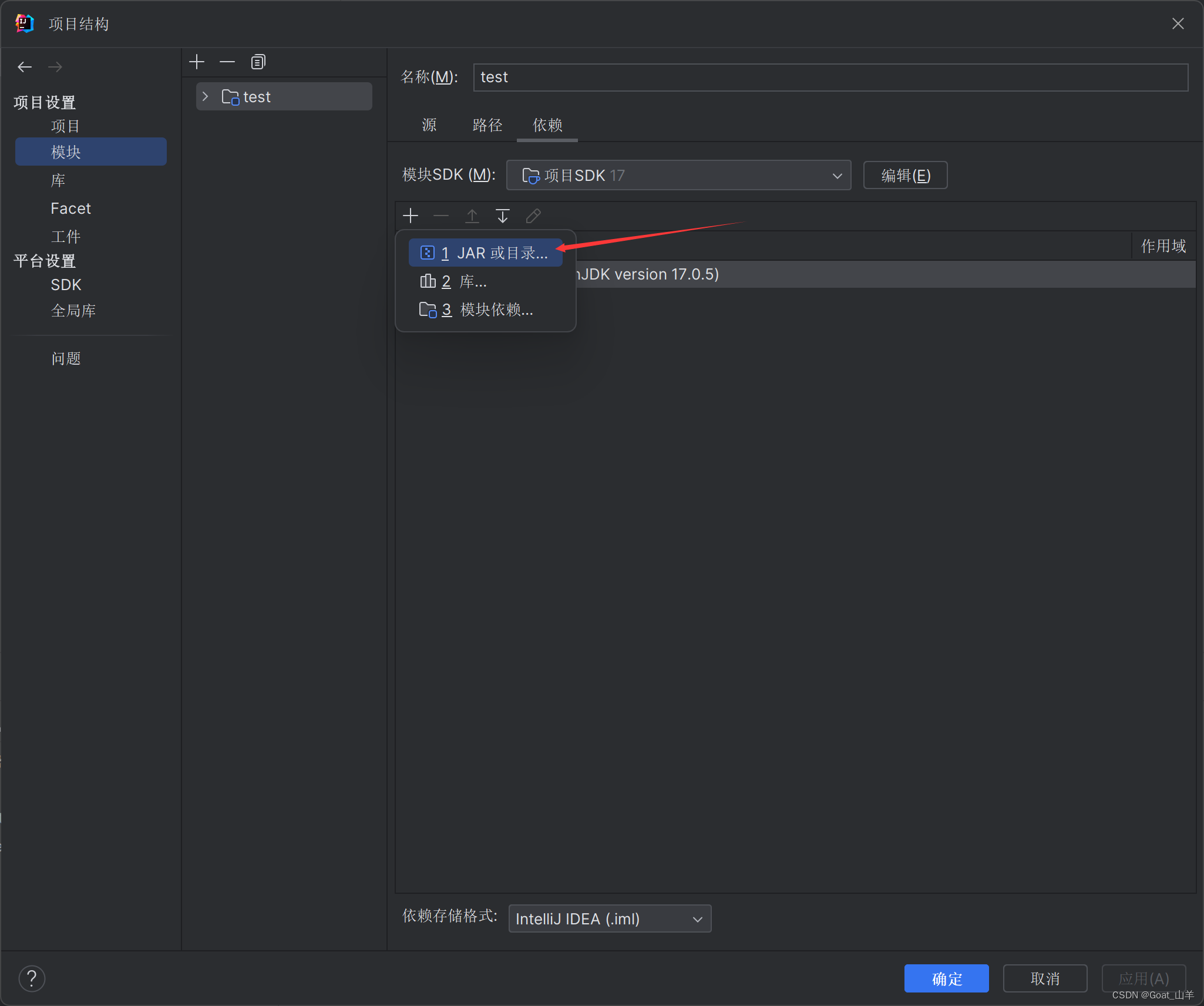Viewport: 1204px width, 1006px height.
Task: Click the back navigation arrow
Action: [25, 67]
